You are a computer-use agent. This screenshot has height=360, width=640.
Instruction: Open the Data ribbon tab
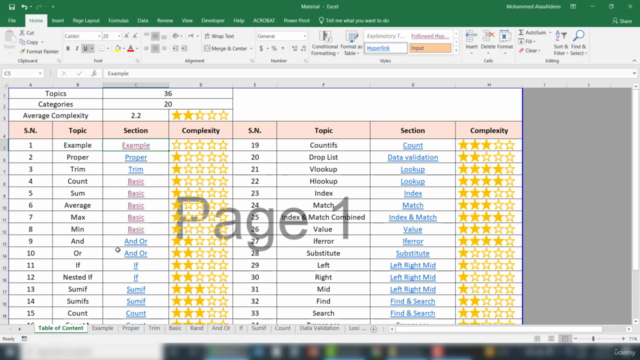pyautogui.click(x=143, y=20)
